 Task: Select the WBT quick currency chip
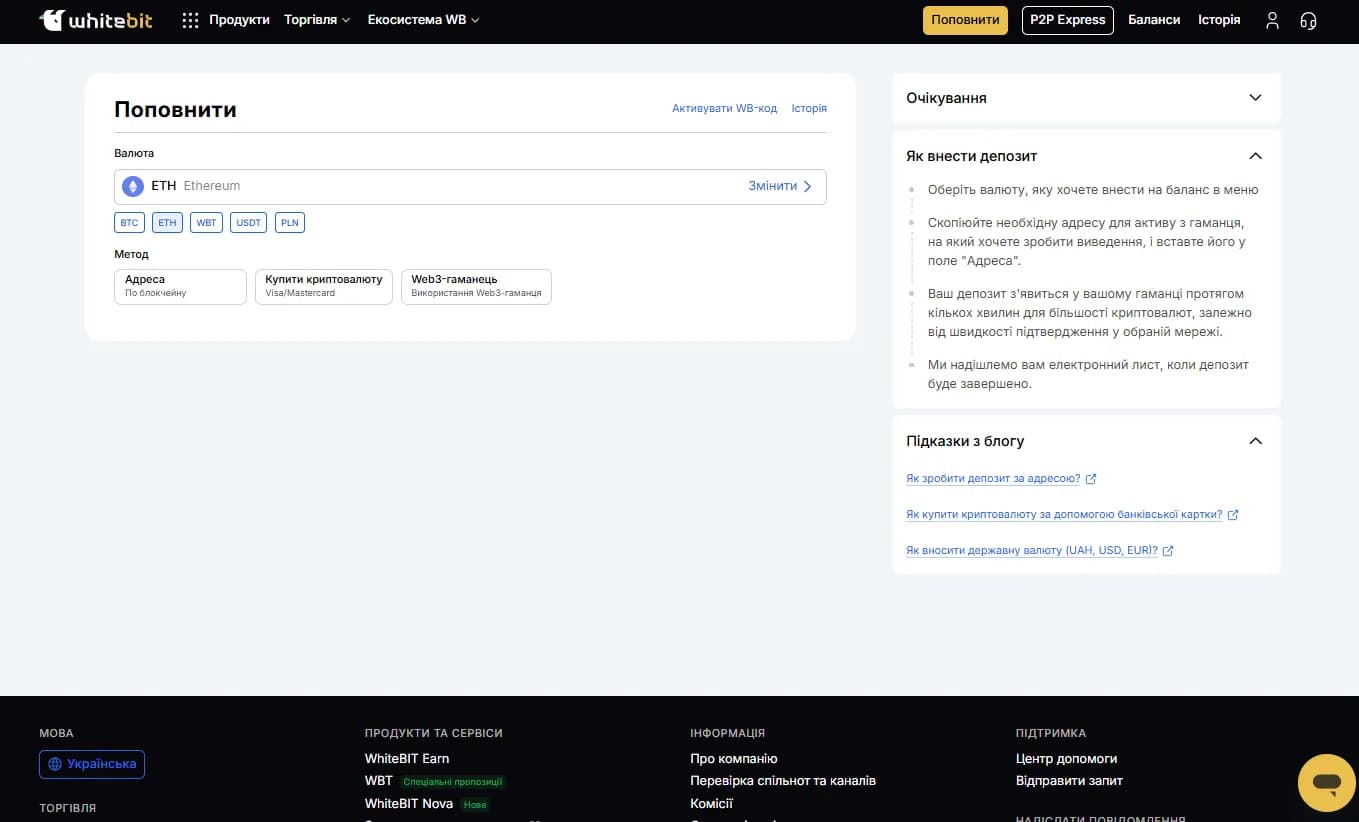206,223
